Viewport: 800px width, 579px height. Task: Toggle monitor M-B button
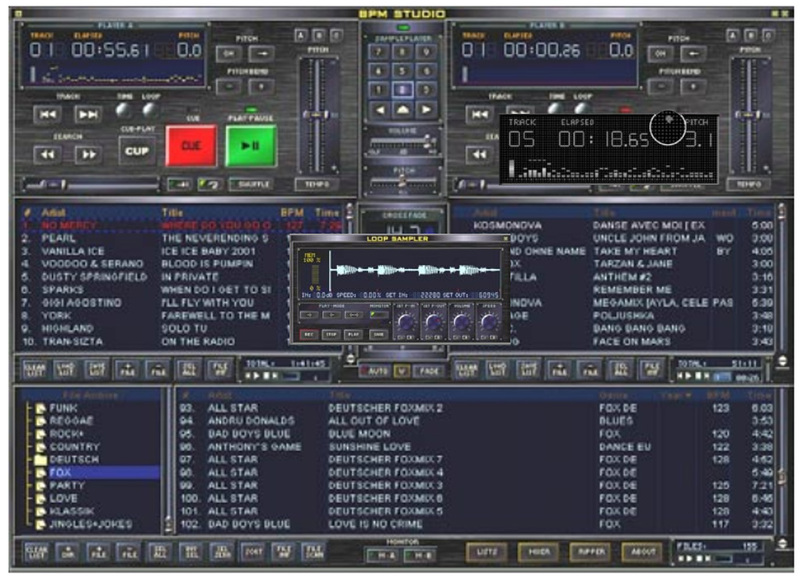pyautogui.click(x=421, y=556)
